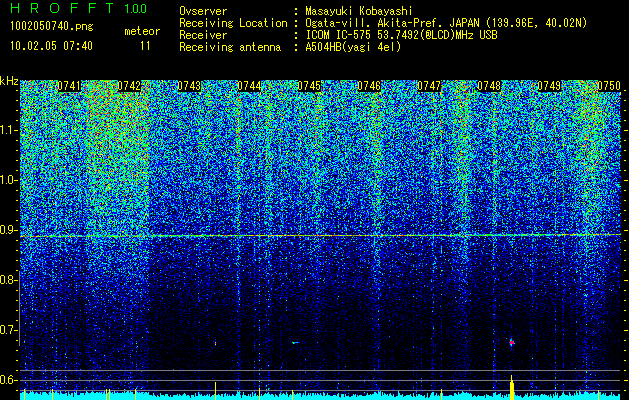Click the 0746 time marker label
This screenshot has height=400, width=629.
[x=369, y=86]
